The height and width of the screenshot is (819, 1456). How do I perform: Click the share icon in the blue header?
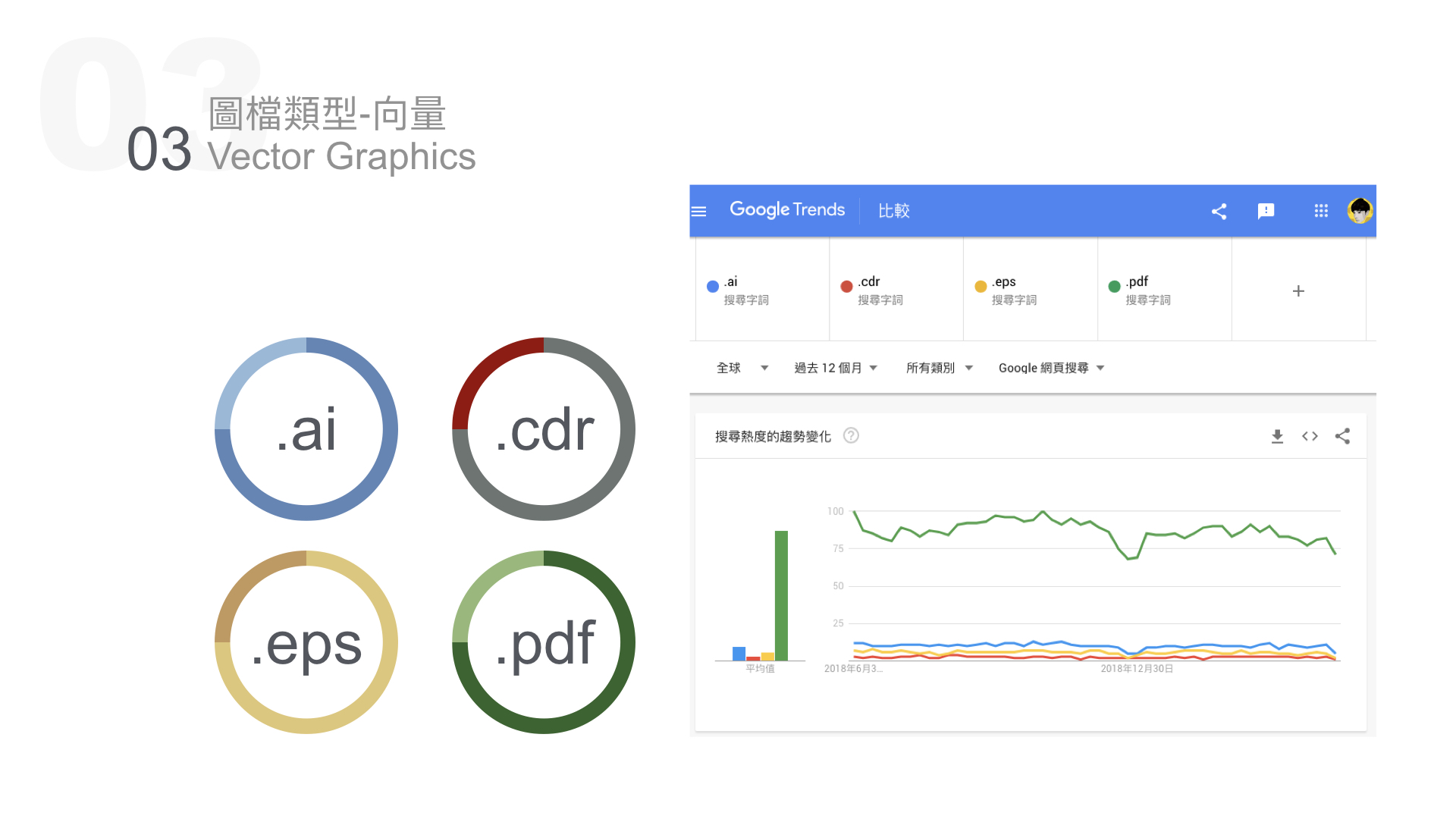pyautogui.click(x=1219, y=212)
